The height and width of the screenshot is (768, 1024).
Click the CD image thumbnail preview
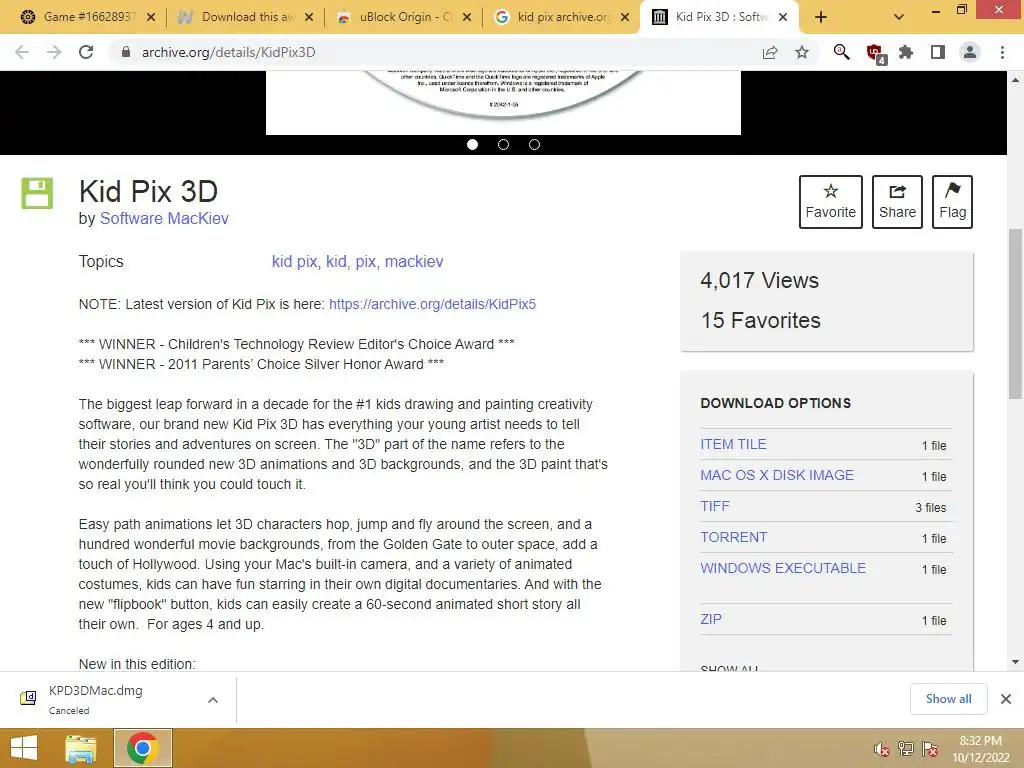click(503, 103)
